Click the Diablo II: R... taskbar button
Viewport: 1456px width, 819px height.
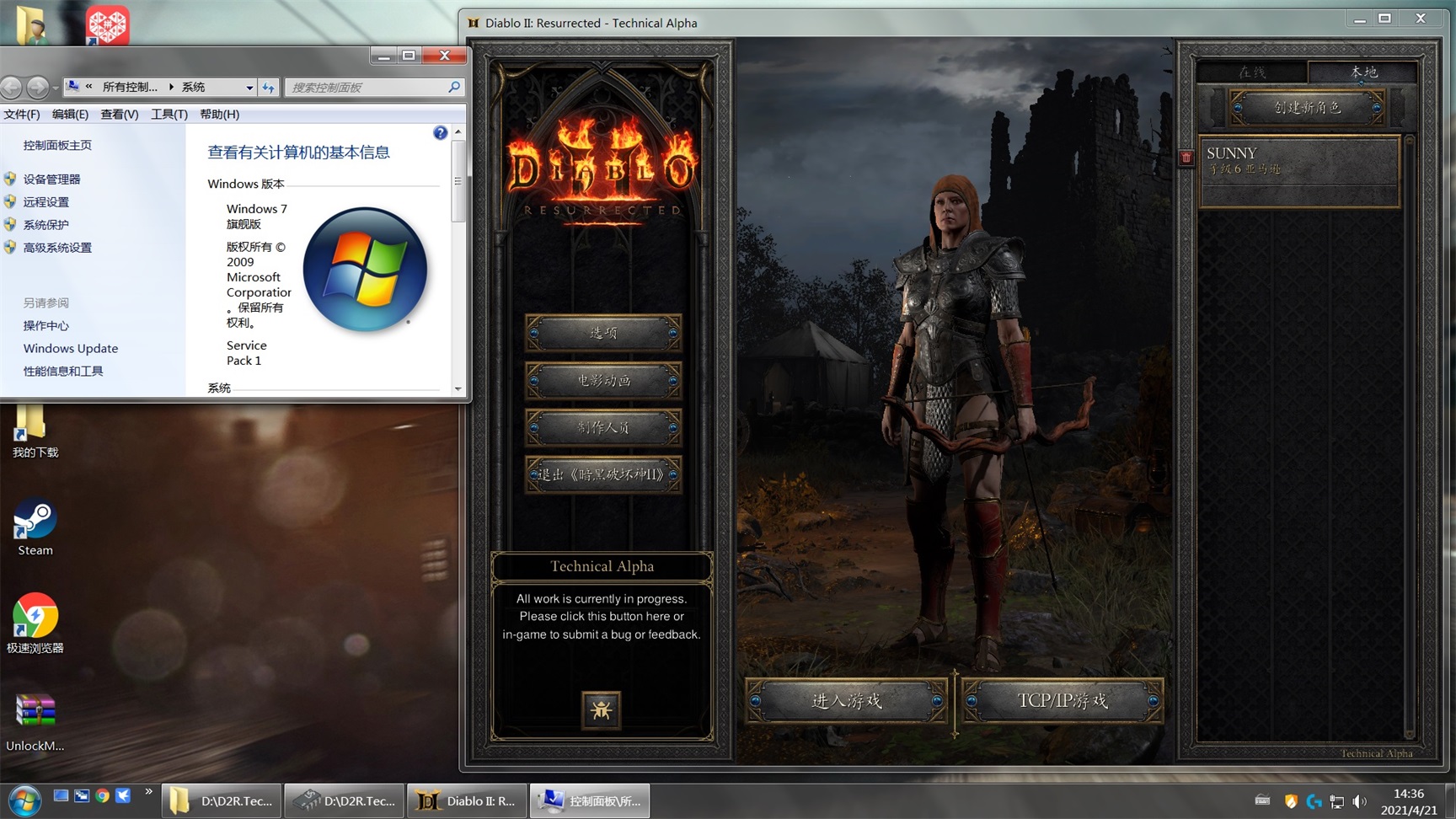tap(467, 800)
